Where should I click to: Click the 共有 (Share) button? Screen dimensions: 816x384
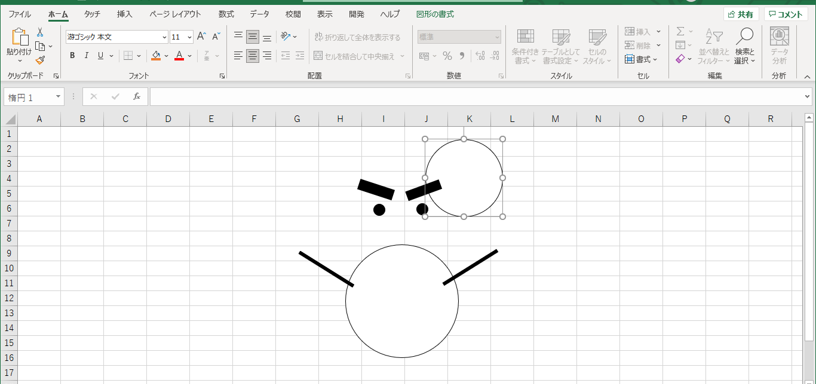[x=741, y=14]
